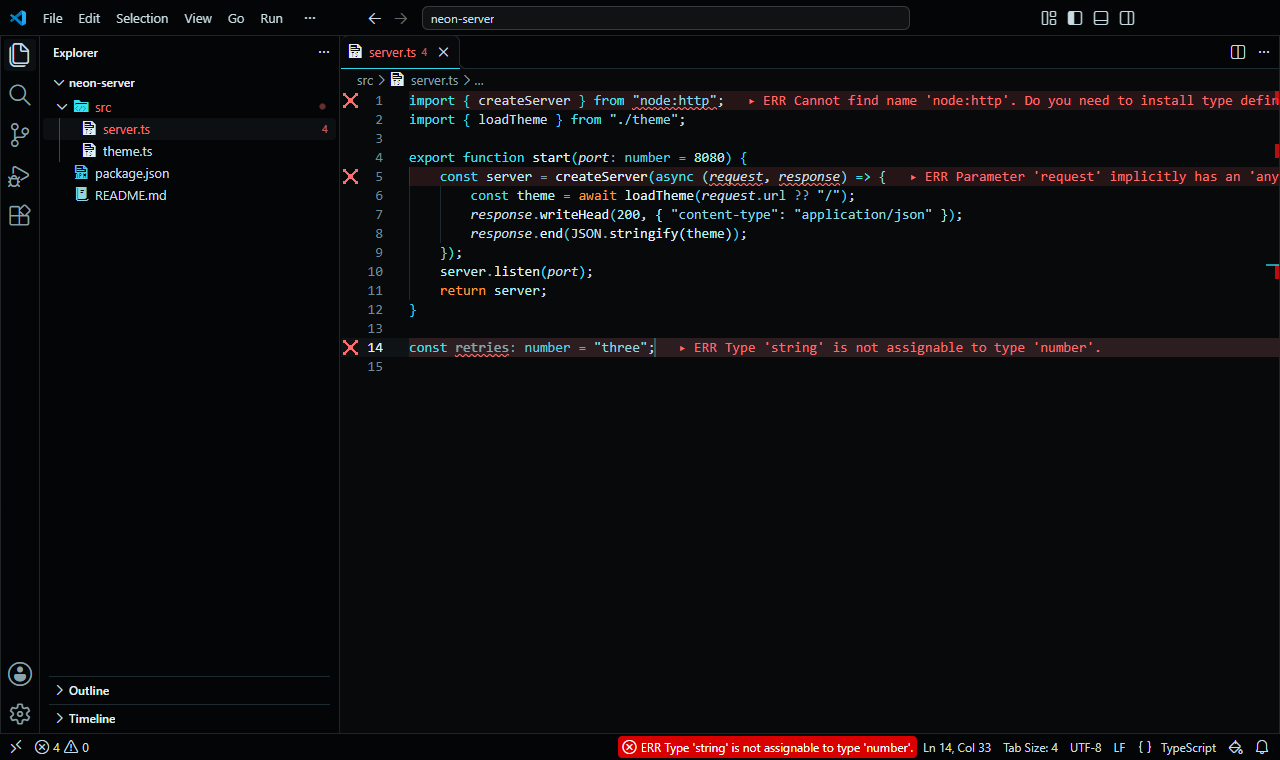Viewport: 1280px width, 760px height.
Task: Click the retries variable on line 14
Action: click(482, 347)
